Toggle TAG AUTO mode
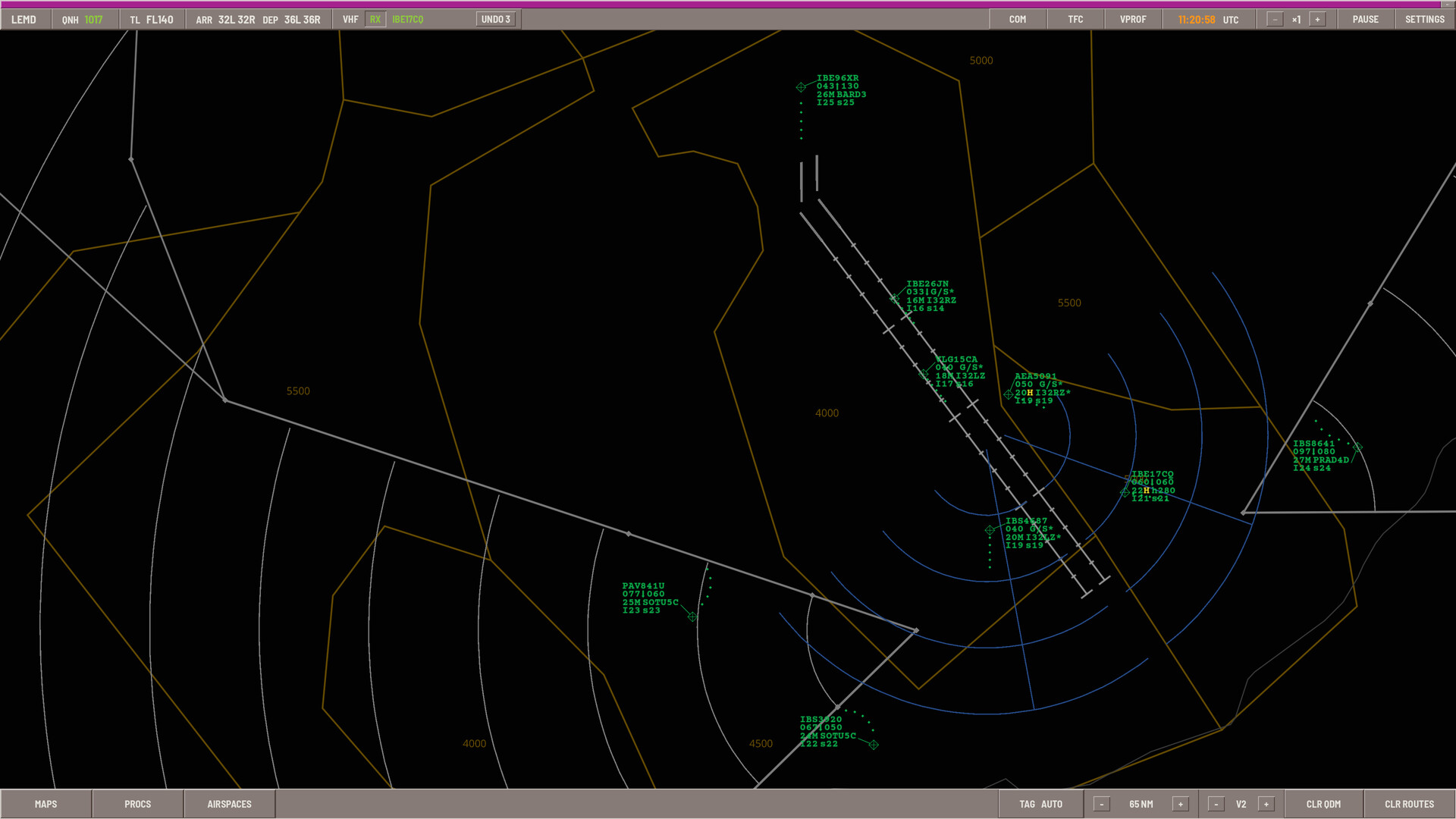Viewport: 1456px width, 819px height. click(1040, 804)
